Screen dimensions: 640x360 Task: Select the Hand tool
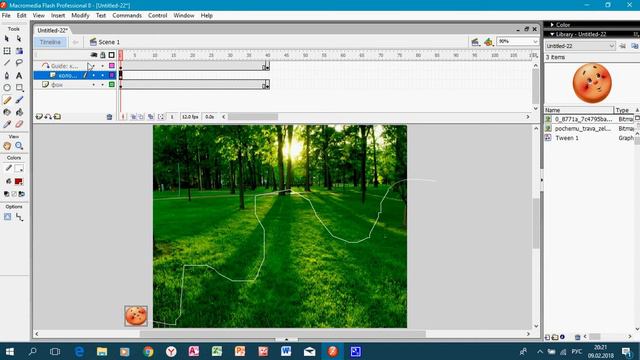point(7,146)
